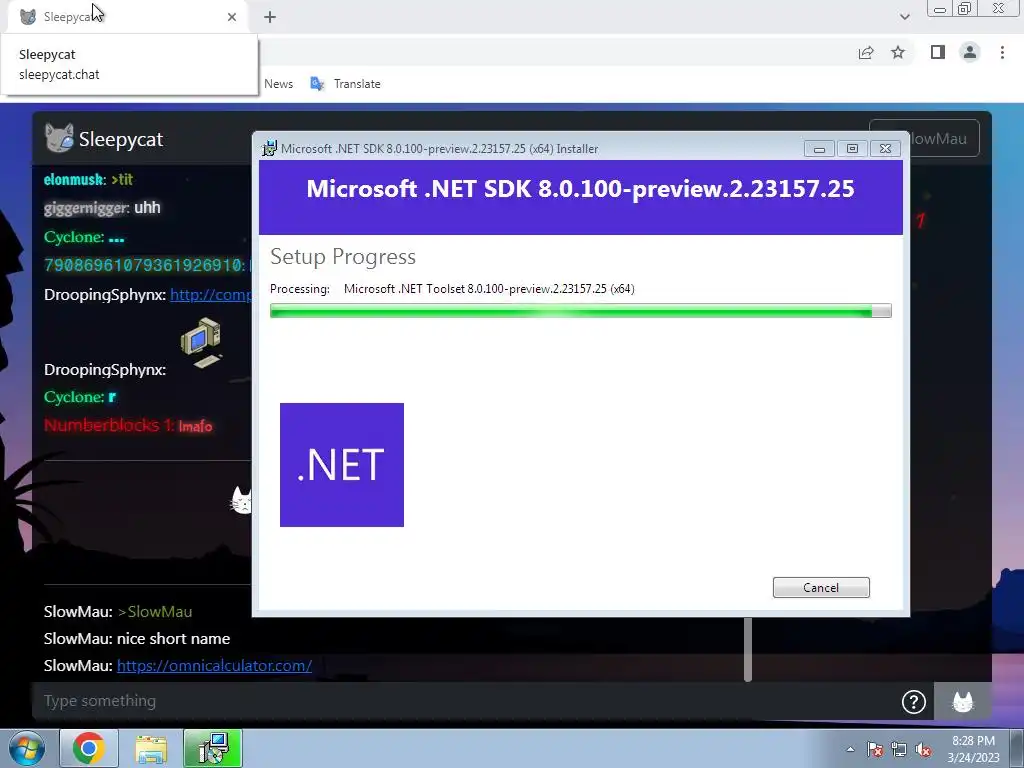Open chat help question mark
The width and height of the screenshot is (1024, 768).
point(914,702)
